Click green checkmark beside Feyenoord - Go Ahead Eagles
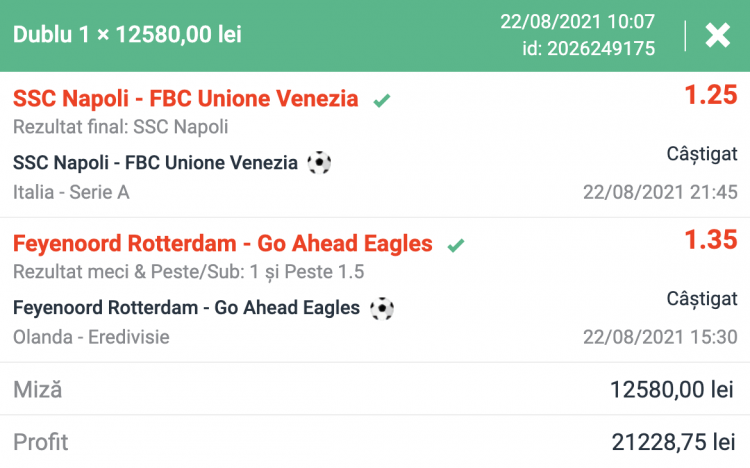Image resolution: width=750 pixels, height=468 pixels. [x=456, y=245]
